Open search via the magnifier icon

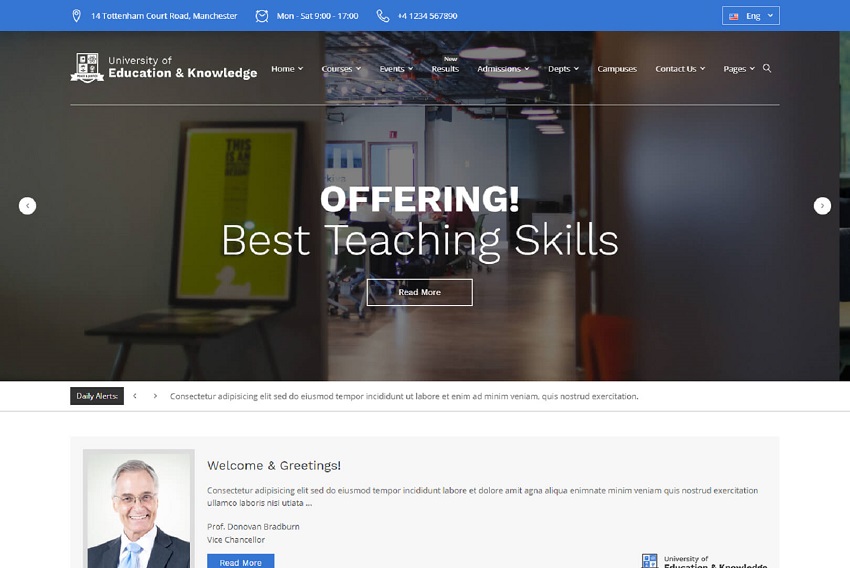767,68
